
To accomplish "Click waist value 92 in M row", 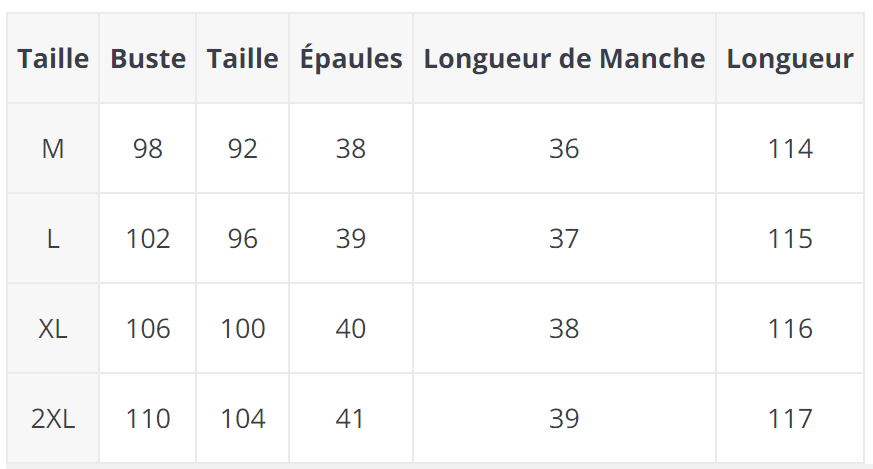I will coord(243,149).
